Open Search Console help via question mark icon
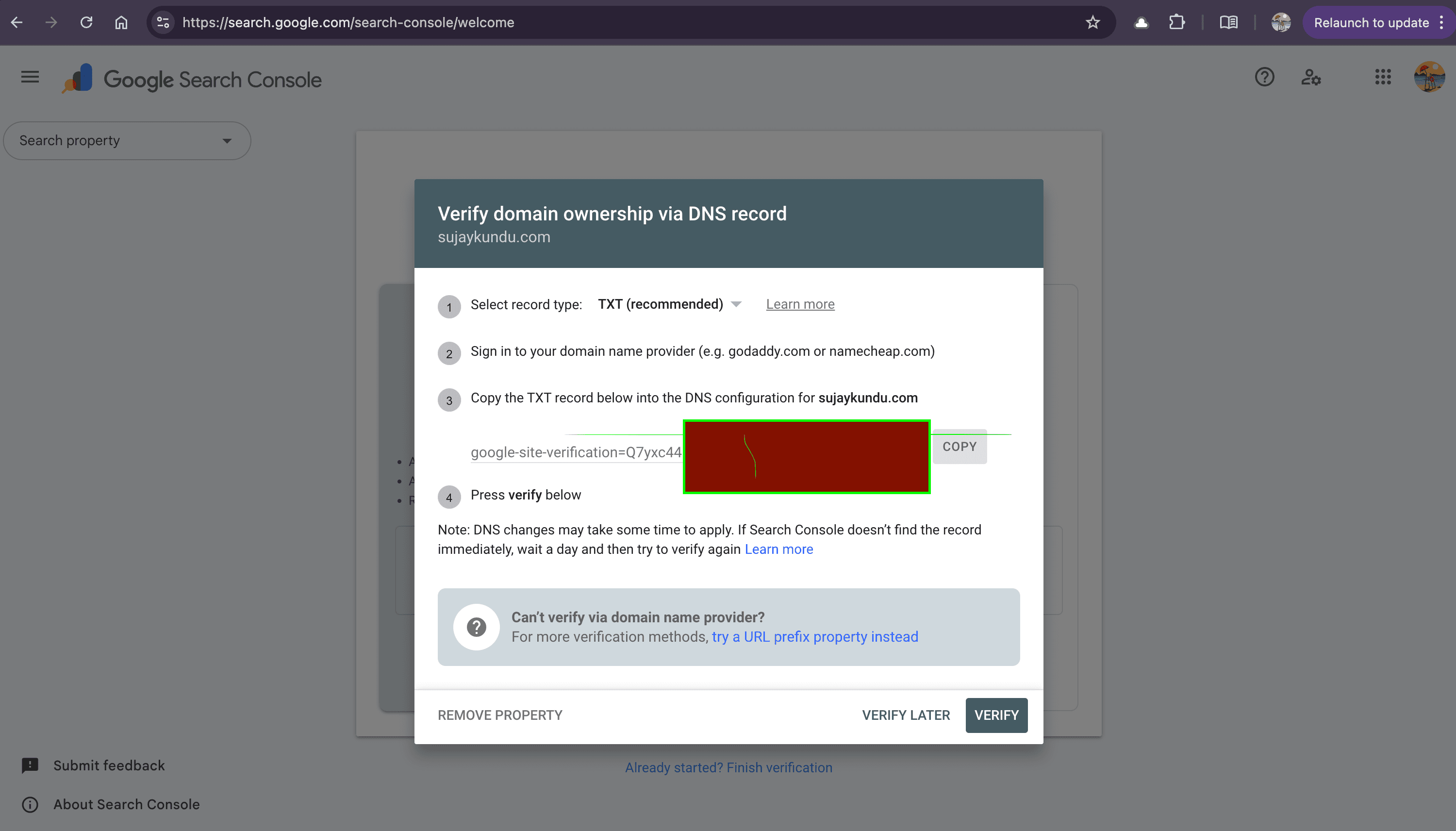Image resolution: width=1456 pixels, height=831 pixels. [x=1264, y=77]
